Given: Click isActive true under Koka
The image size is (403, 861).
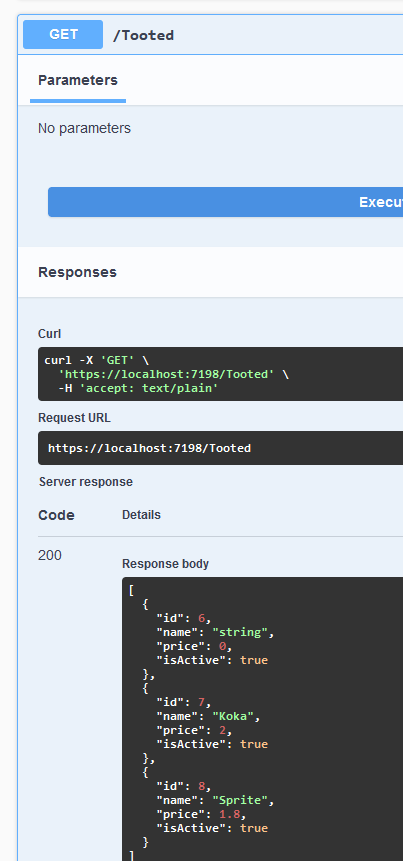Looking at the screenshot, I should [x=212, y=744].
